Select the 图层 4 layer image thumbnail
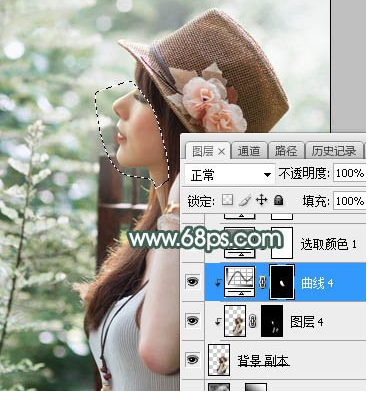385x400 pixels. pos(235,321)
